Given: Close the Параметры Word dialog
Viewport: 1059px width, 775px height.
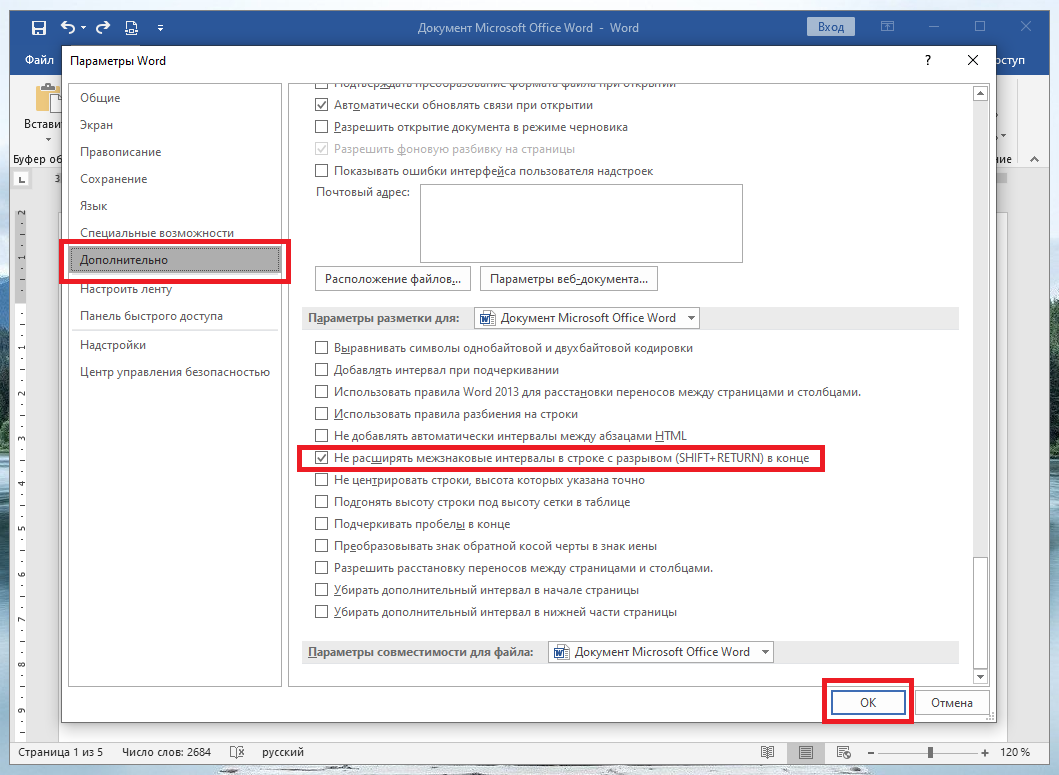Looking at the screenshot, I should [973, 60].
